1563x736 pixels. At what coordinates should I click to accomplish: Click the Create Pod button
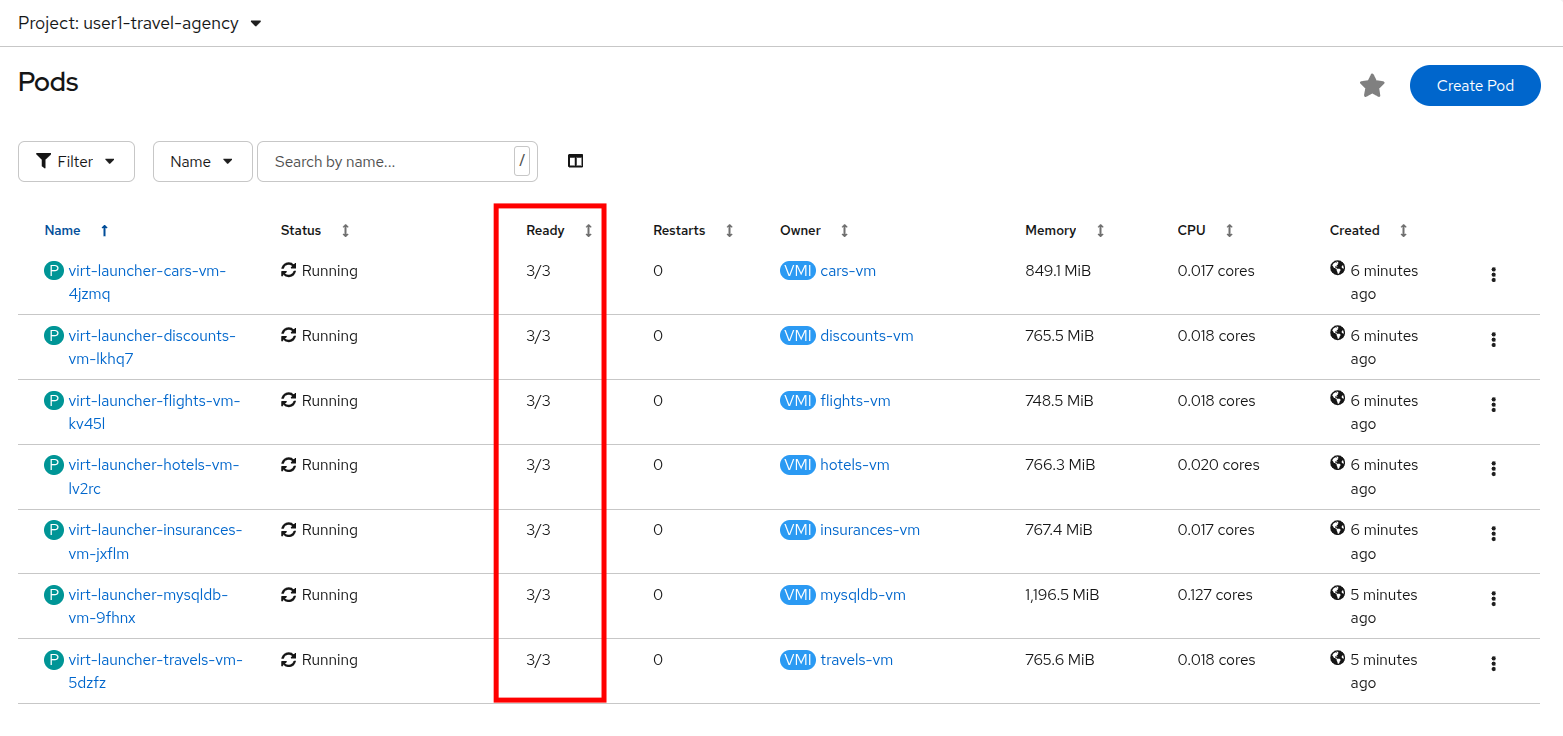(1474, 86)
